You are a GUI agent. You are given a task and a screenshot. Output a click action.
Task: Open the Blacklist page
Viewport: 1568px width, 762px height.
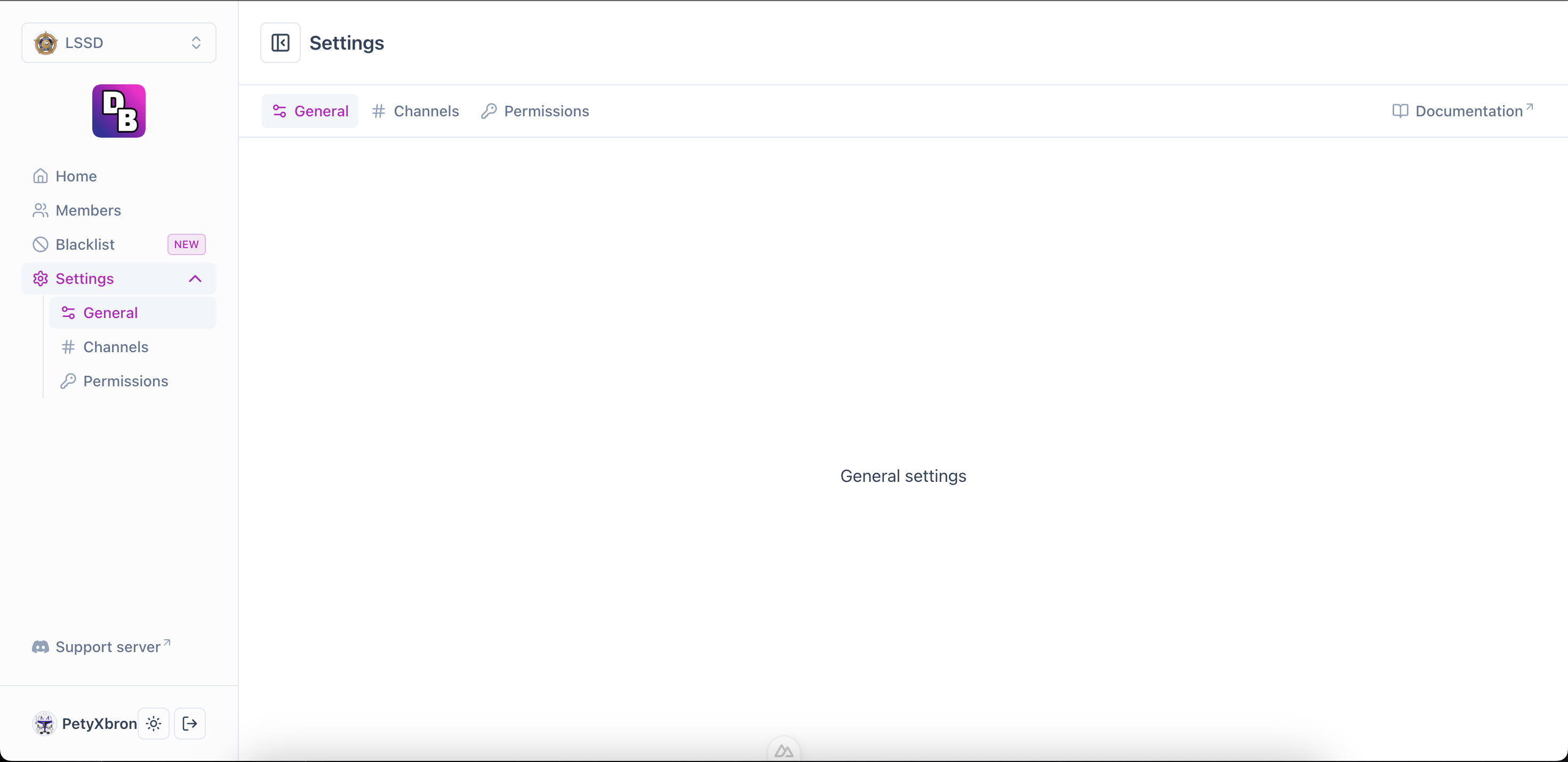(119, 244)
